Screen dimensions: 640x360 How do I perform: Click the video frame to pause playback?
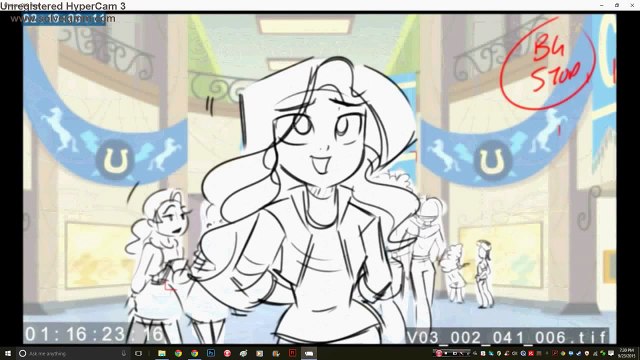coord(320,179)
